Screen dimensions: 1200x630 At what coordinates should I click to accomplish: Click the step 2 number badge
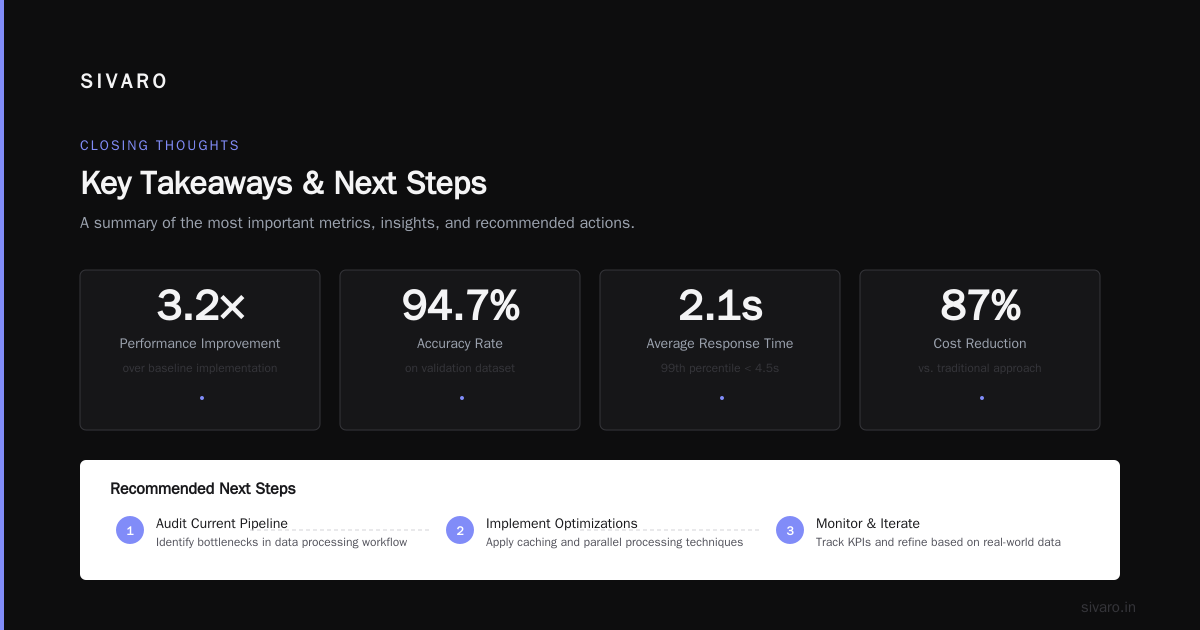tap(460, 530)
